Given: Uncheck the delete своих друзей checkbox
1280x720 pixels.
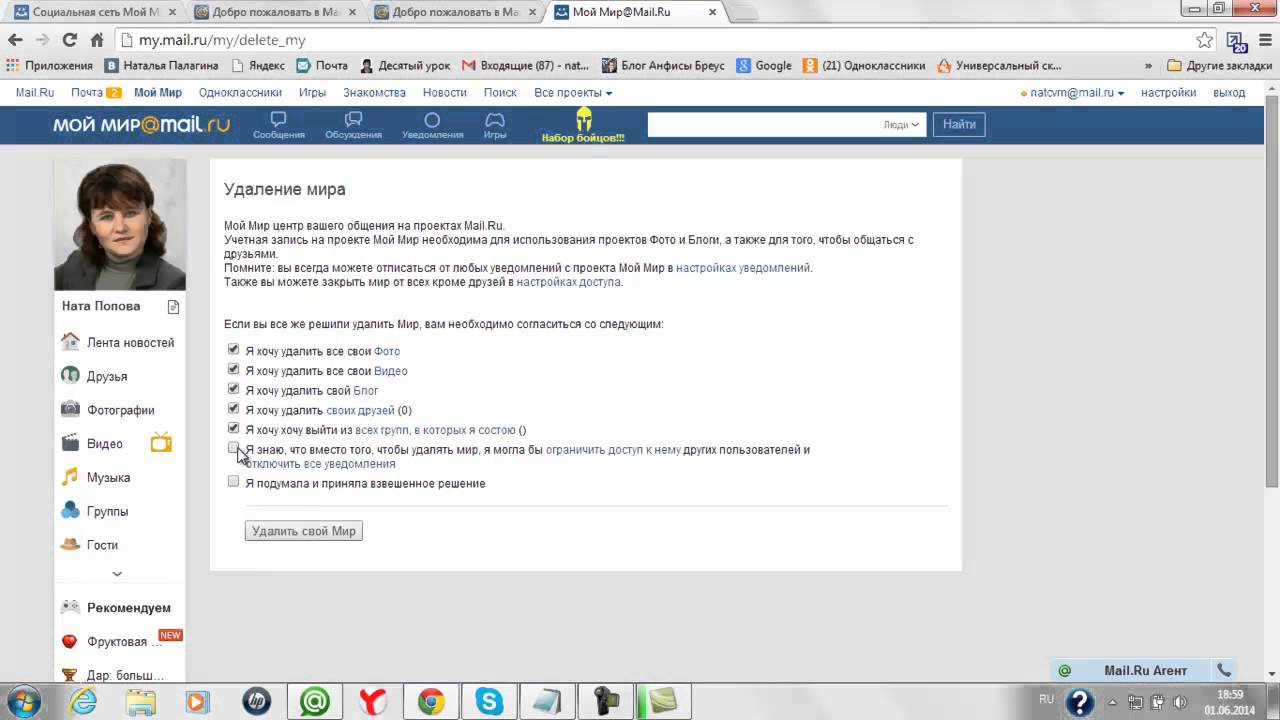Looking at the screenshot, I should 234,409.
